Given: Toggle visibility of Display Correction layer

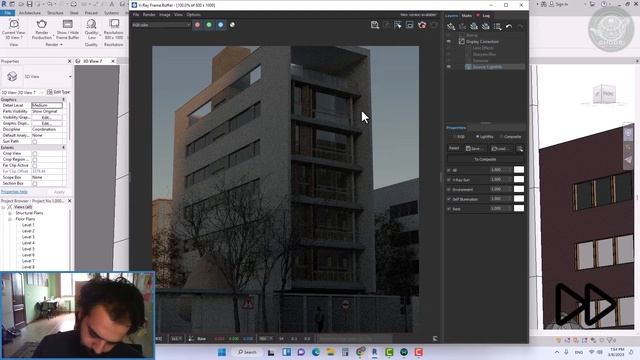Looking at the screenshot, I should tap(449, 42).
